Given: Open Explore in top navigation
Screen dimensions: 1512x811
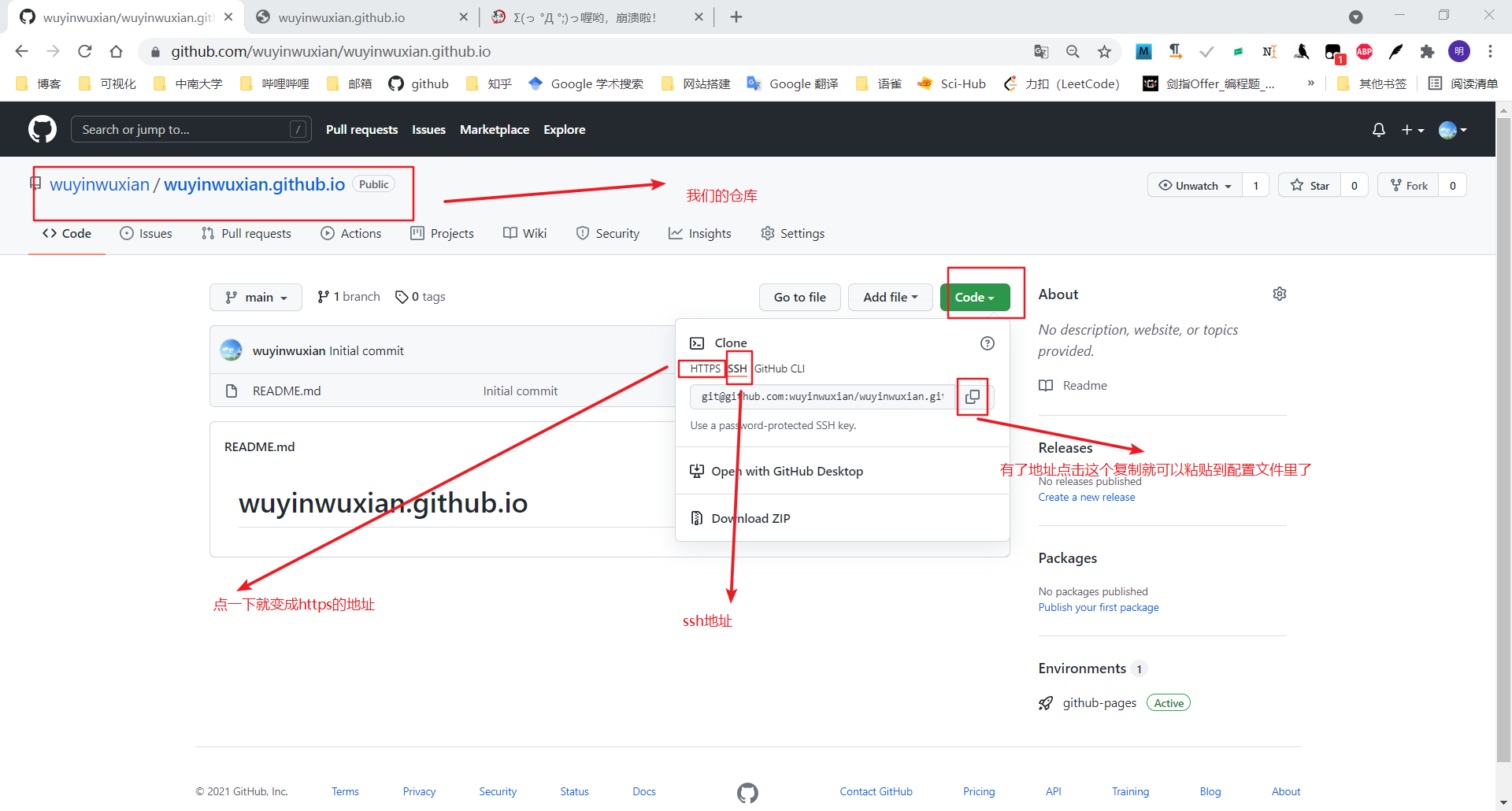Looking at the screenshot, I should pyautogui.click(x=564, y=129).
